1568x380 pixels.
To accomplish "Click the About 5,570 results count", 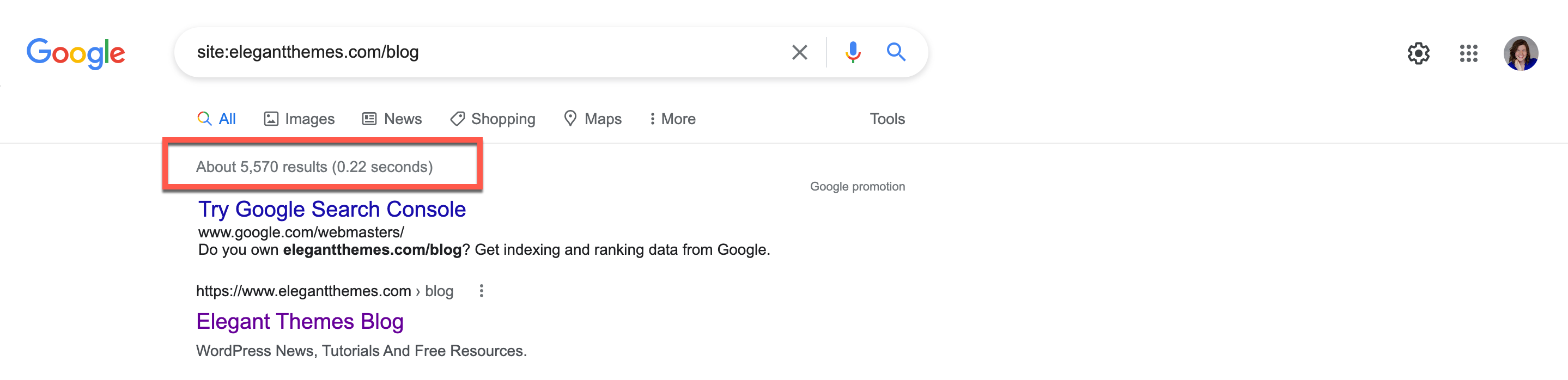I will [x=314, y=167].
